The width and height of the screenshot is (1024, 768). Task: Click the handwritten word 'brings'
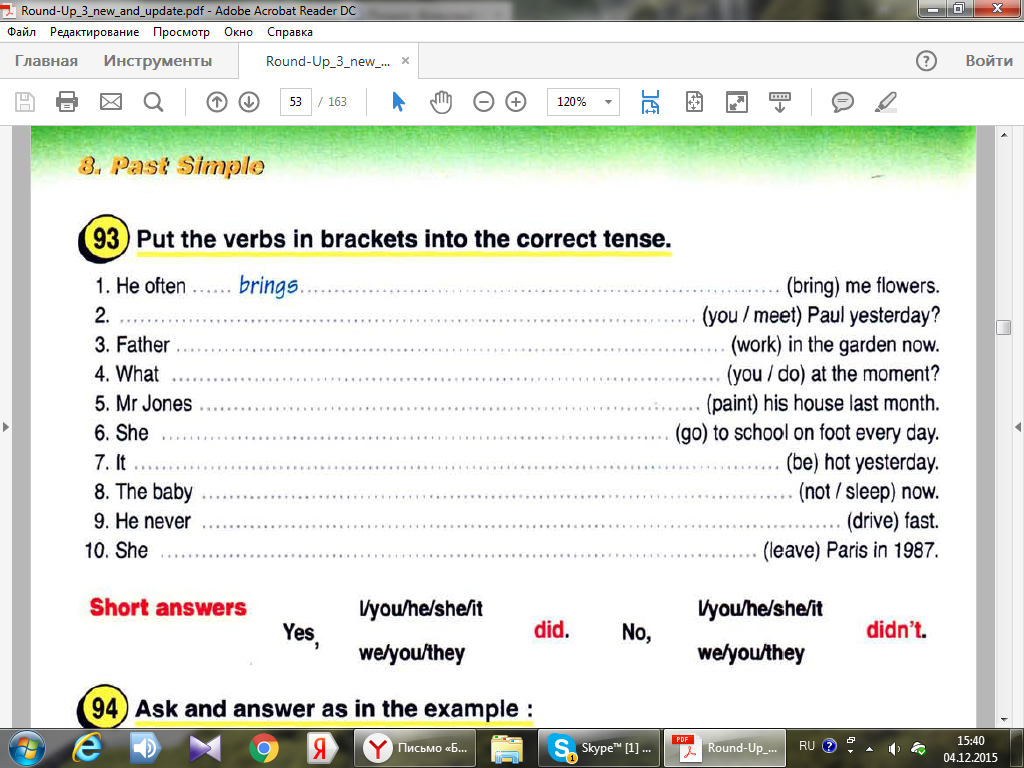(x=268, y=285)
